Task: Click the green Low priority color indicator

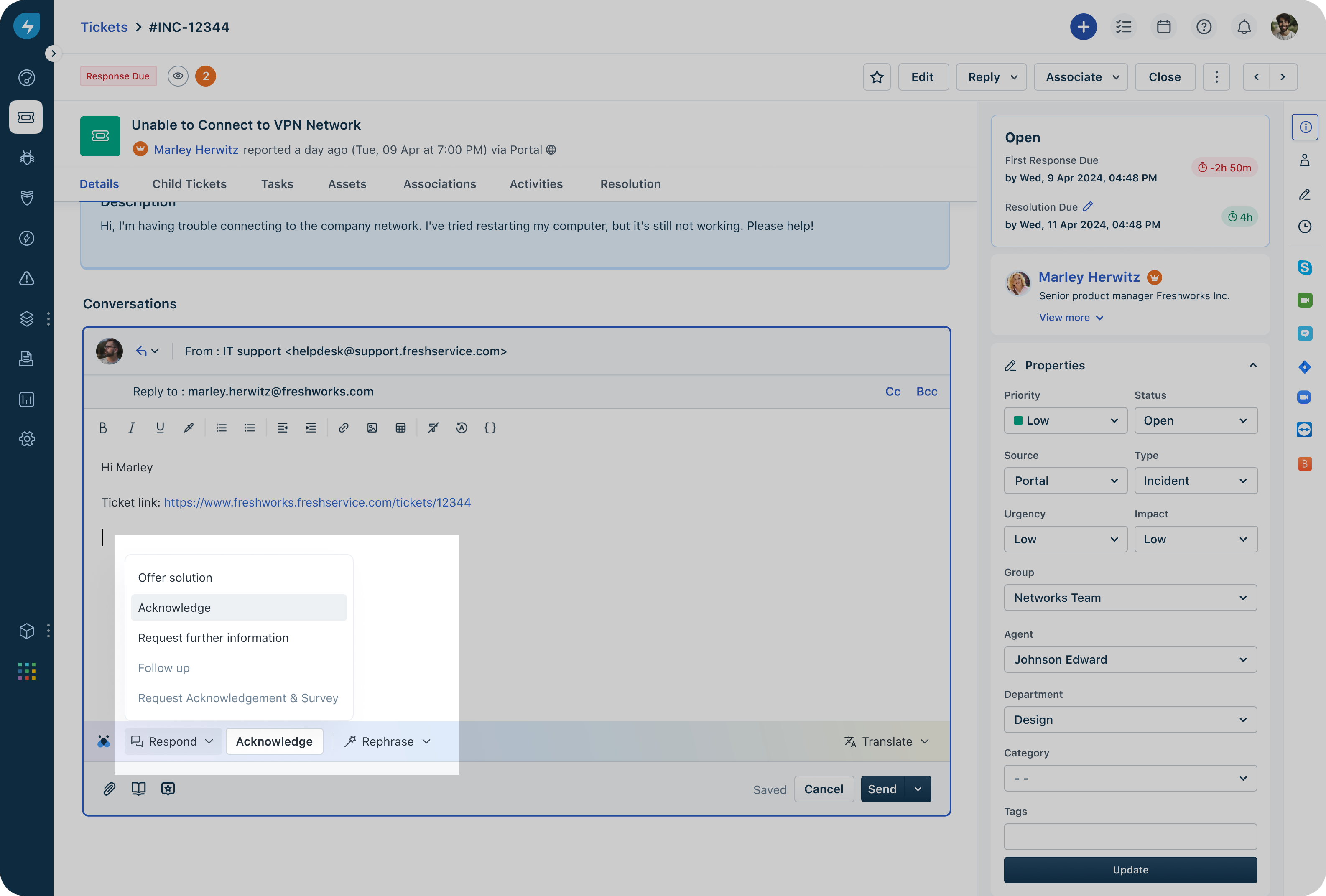Action: click(x=1018, y=420)
